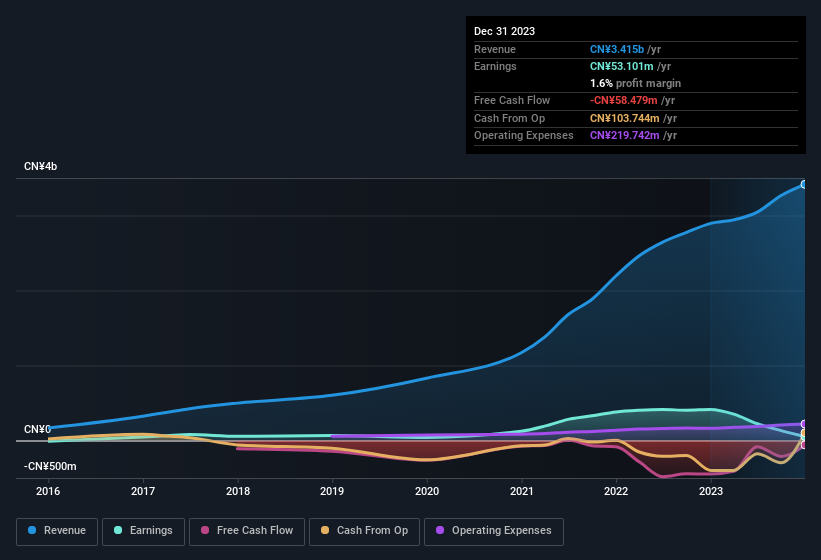
Task: Click the CN¥3.415b revenue value
Action: click(x=617, y=49)
